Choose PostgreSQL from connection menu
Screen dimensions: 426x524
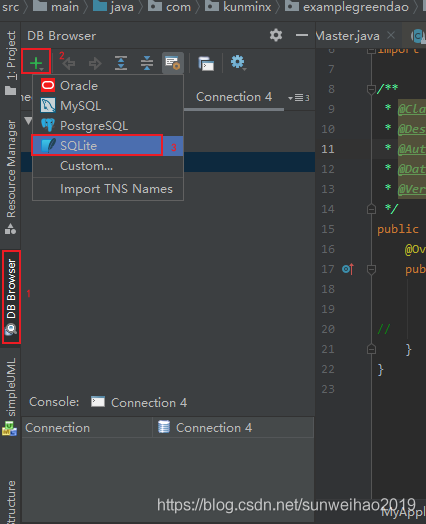[x=108, y=126]
